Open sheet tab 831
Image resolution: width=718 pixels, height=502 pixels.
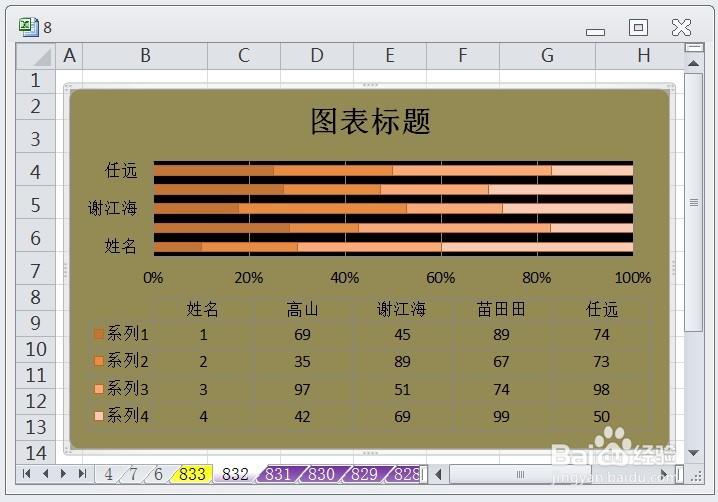click(x=278, y=474)
